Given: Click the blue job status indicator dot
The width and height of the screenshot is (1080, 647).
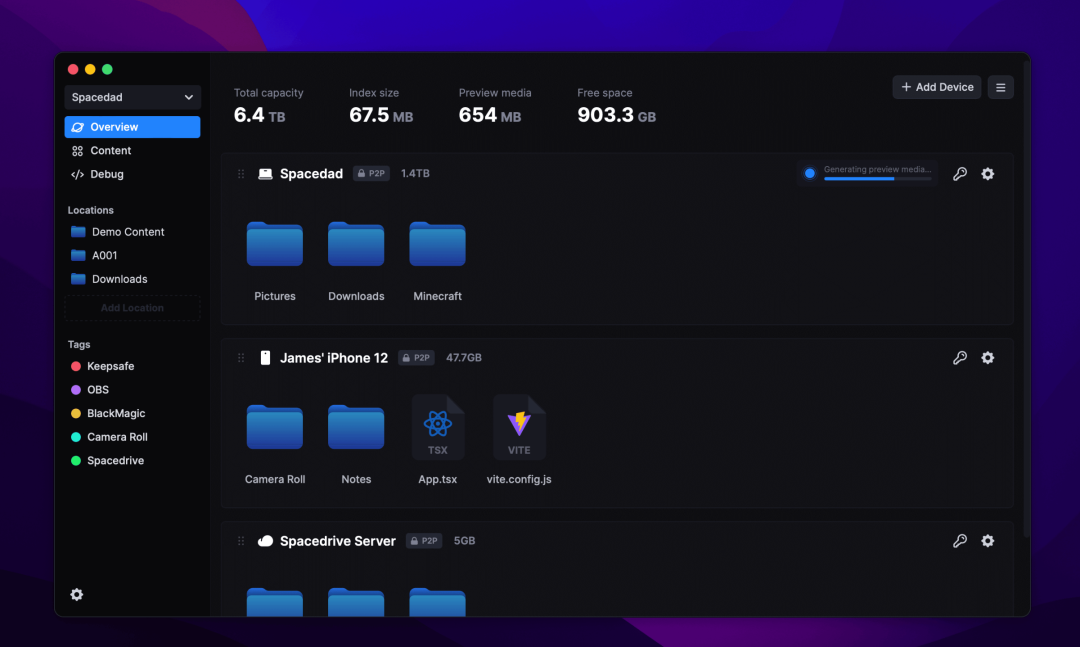Looking at the screenshot, I should pos(810,174).
